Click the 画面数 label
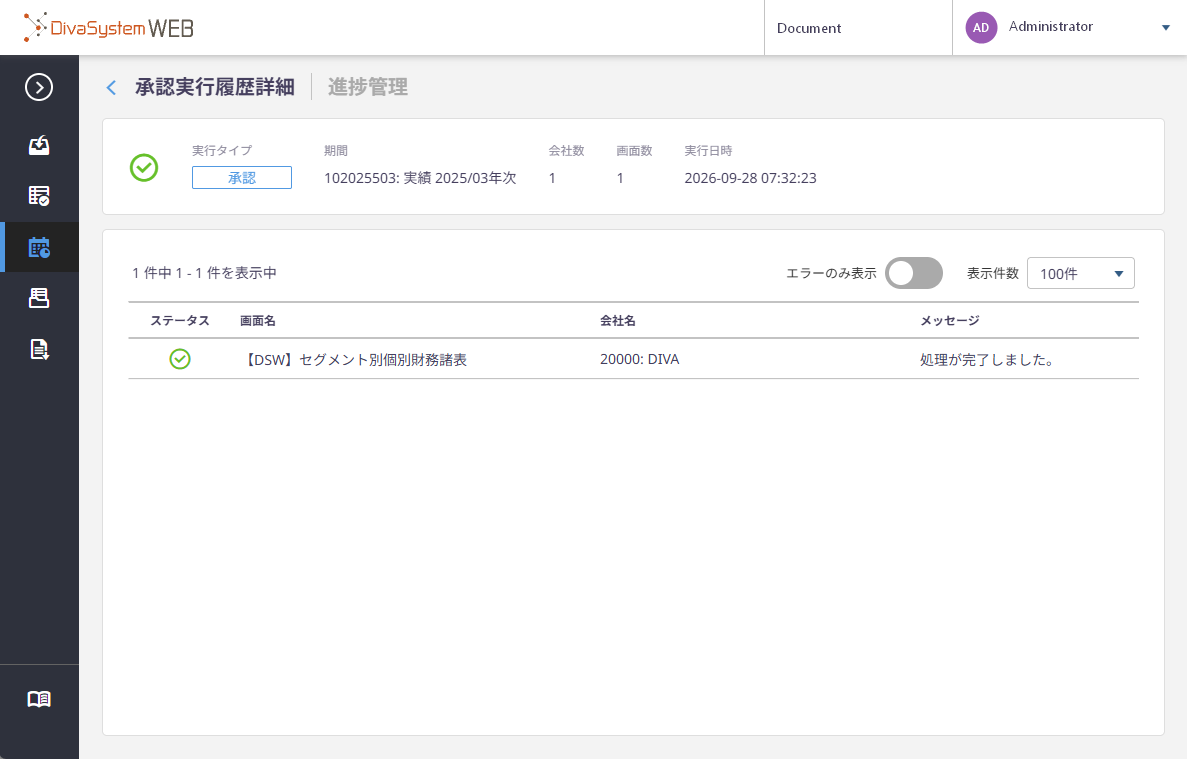 tap(634, 151)
